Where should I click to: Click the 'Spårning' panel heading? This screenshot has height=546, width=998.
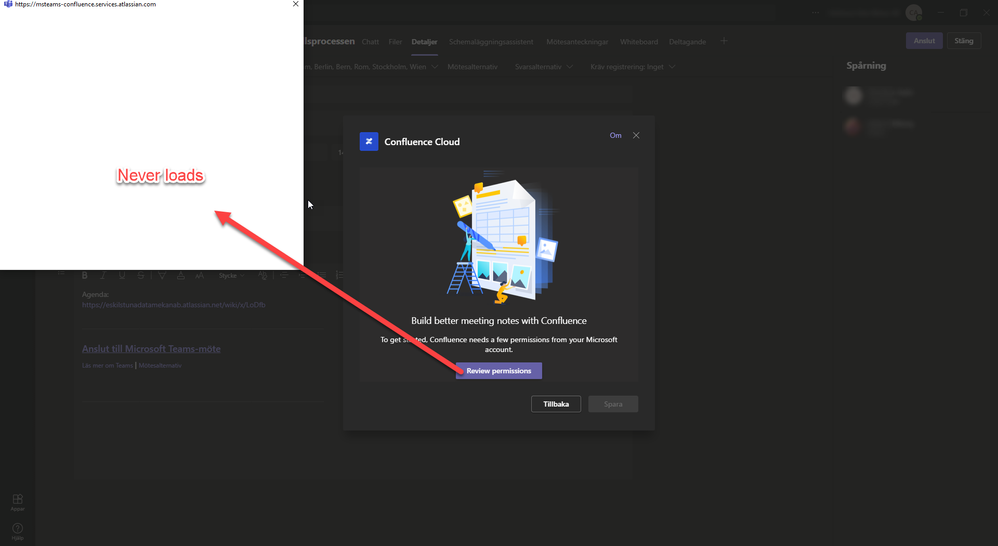[866, 66]
